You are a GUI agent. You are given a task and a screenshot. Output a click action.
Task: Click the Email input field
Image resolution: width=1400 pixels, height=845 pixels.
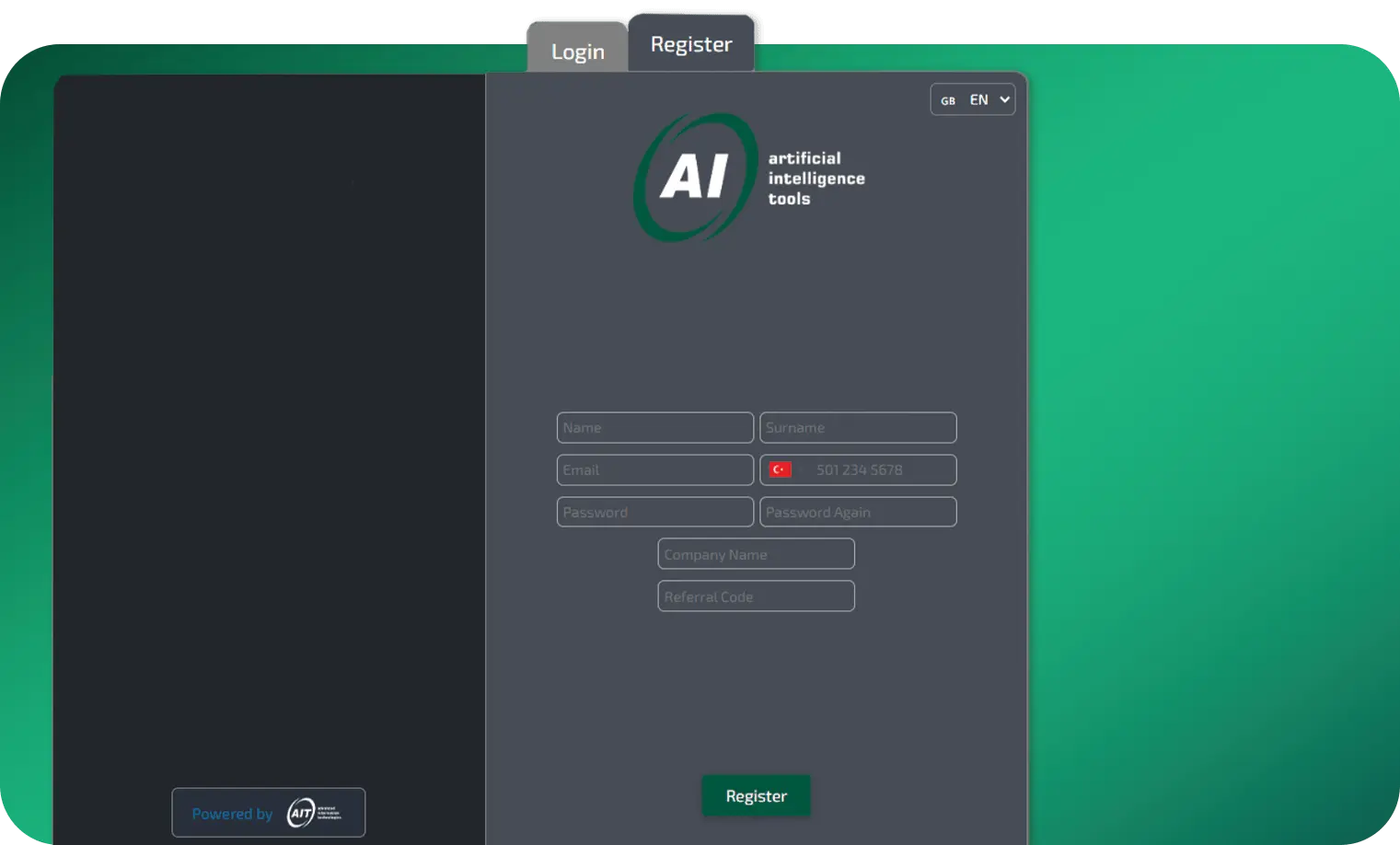point(655,470)
